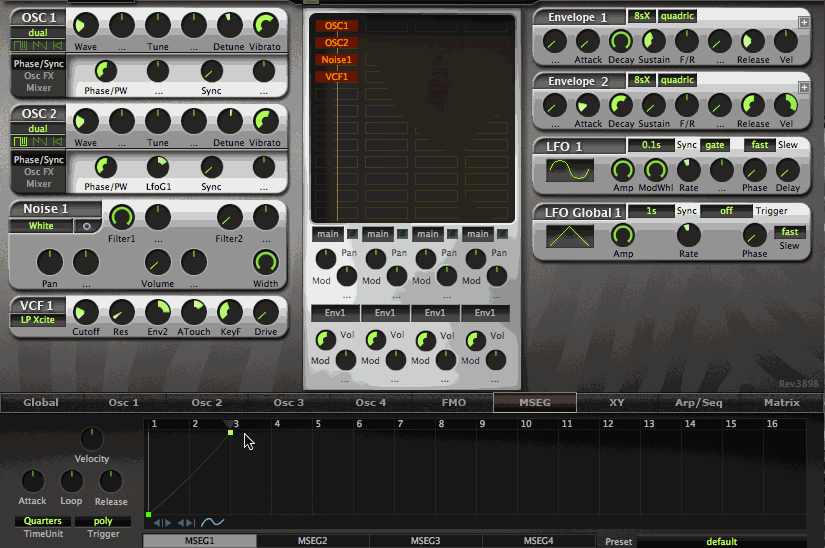Viewport: 825px width, 548px height.
Task: Open the Quarters TimeUnit dropdown
Action: (43, 521)
